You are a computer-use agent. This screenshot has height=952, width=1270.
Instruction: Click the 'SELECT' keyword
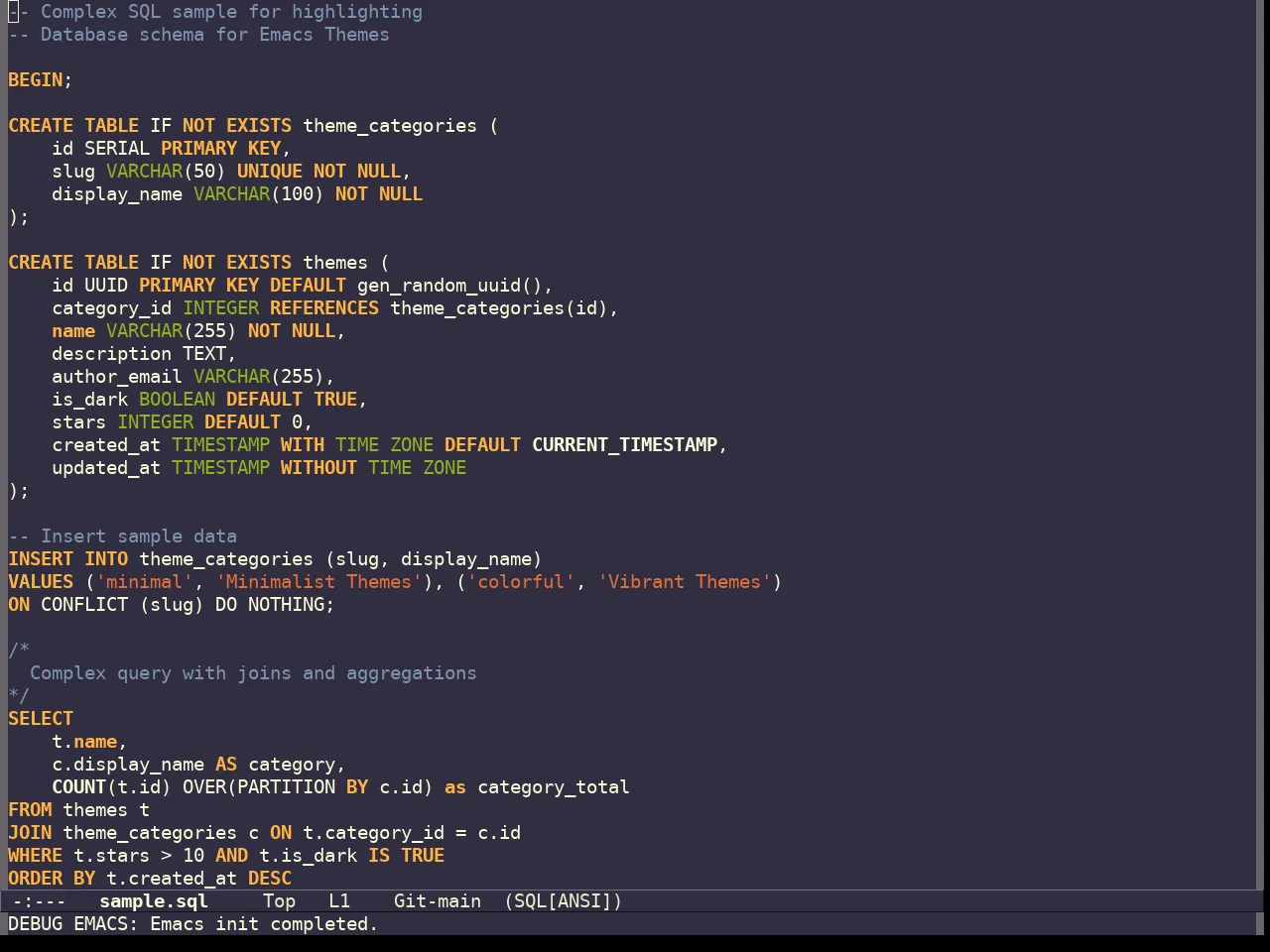(41, 719)
